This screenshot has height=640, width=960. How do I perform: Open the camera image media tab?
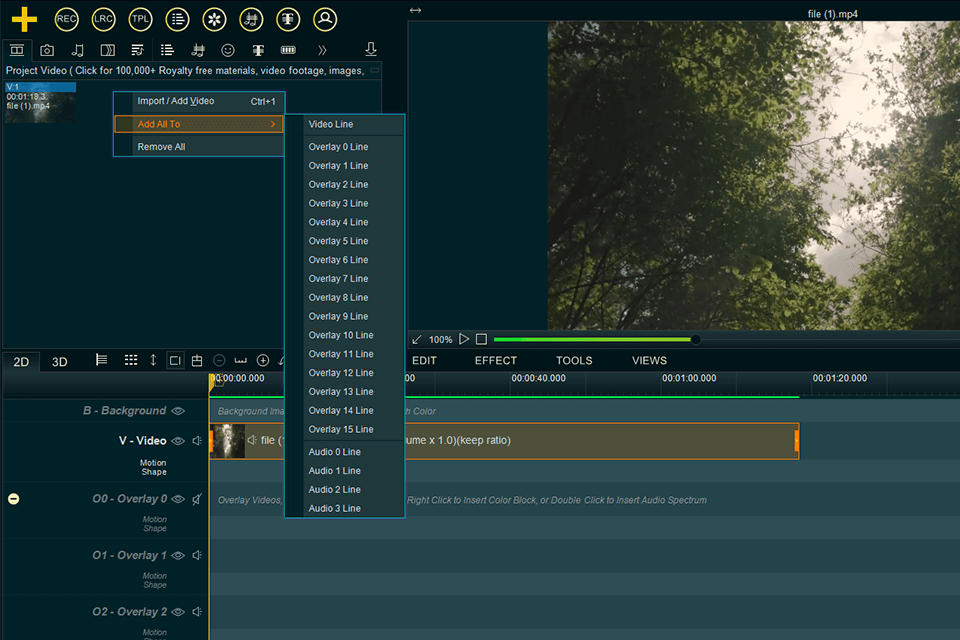(x=47, y=50)
